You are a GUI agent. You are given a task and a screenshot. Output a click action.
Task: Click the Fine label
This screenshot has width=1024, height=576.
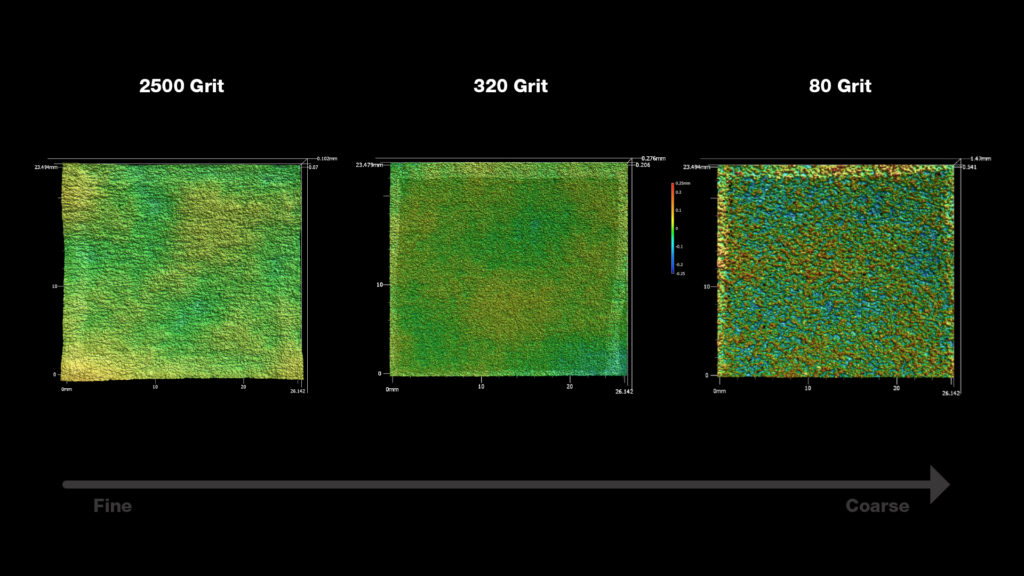(x=111, y=506)
